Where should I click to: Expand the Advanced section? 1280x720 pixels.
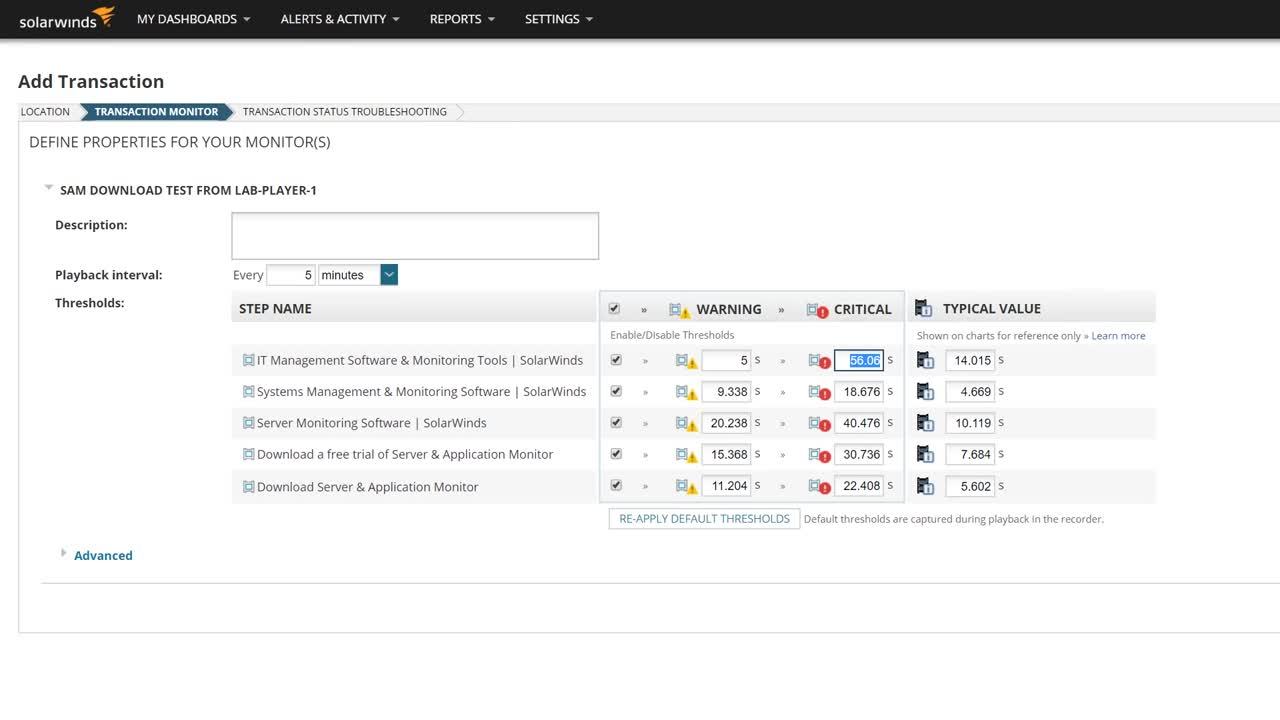[x=102, y=556]
